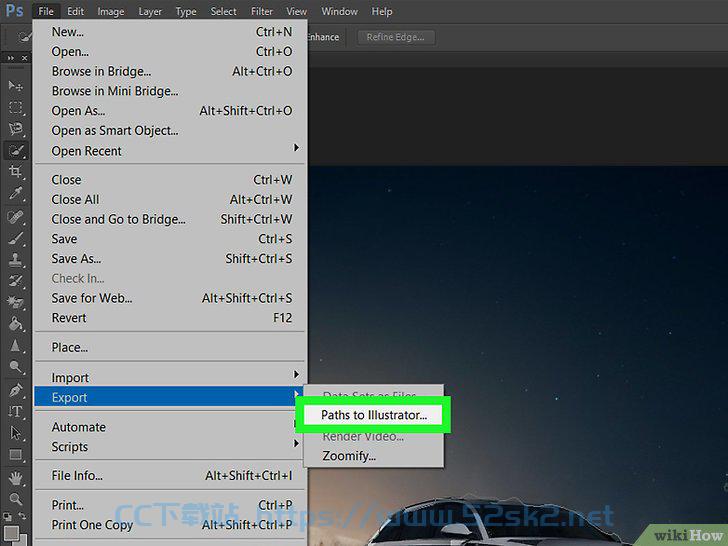Open the Image menu

(110, 11)
